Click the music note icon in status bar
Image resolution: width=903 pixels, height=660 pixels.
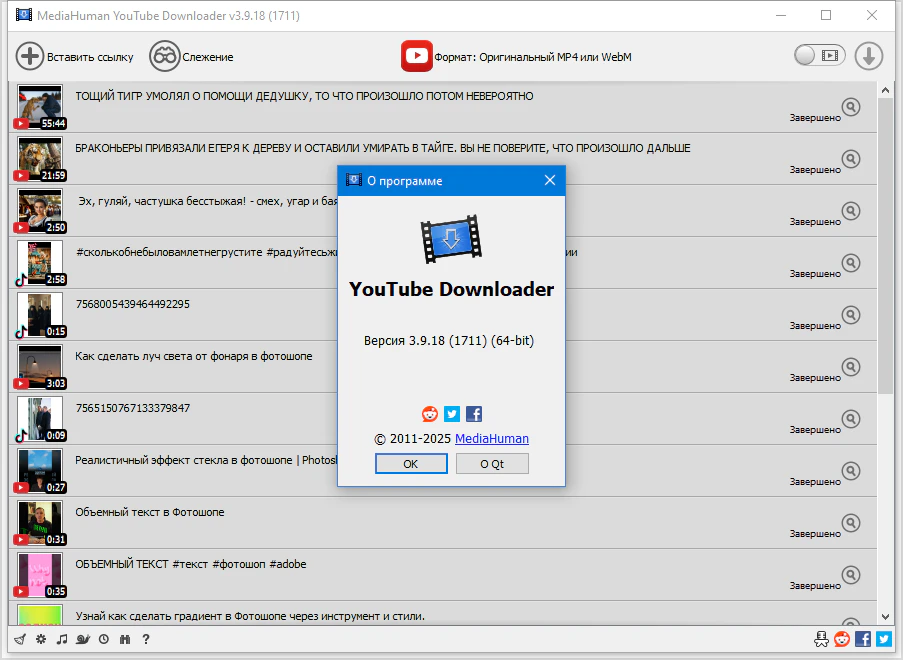(62, 639)
